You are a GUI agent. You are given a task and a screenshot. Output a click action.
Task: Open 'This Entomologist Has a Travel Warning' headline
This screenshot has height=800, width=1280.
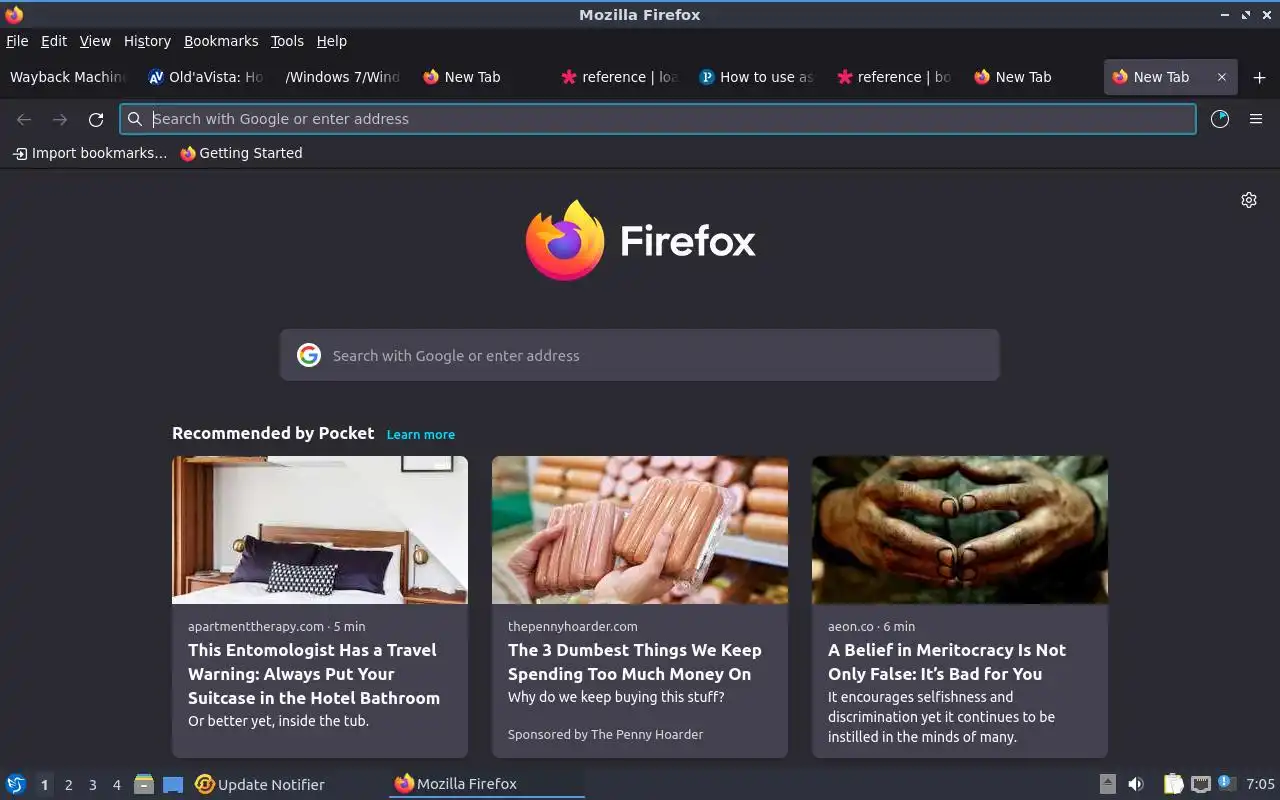[314, 674]
